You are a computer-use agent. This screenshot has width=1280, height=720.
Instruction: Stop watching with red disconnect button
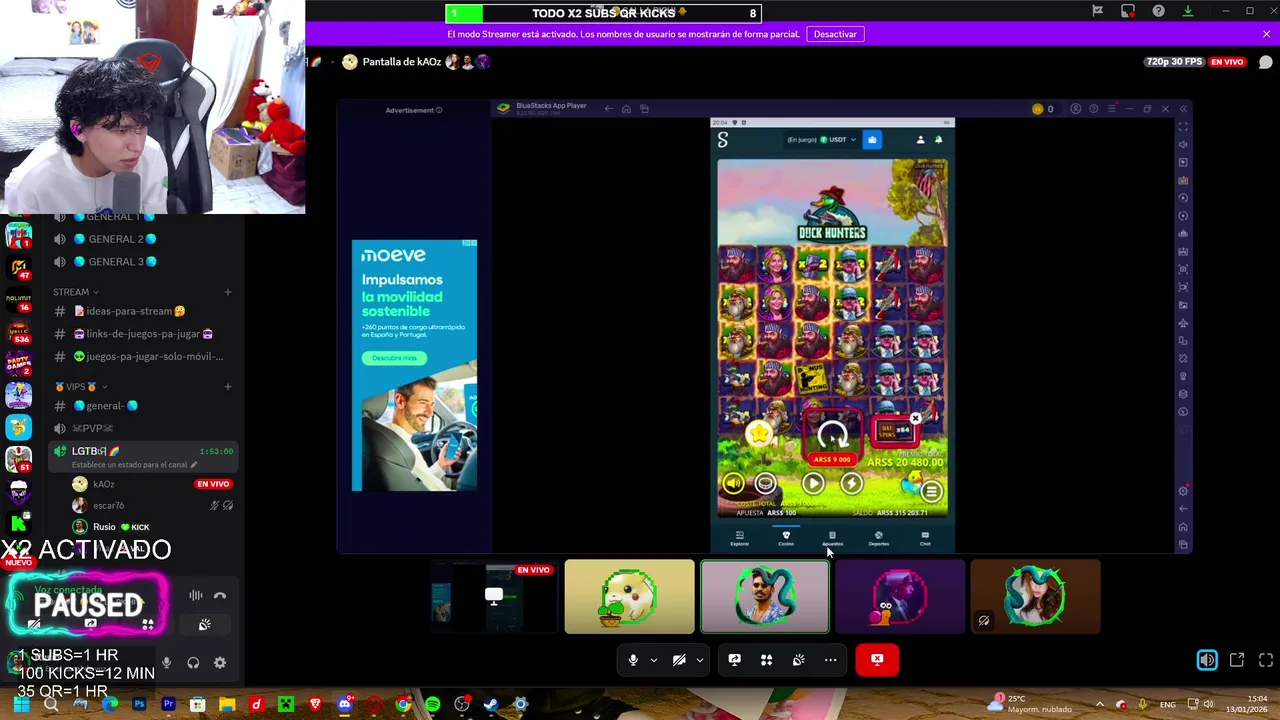[x=877, y=660]
